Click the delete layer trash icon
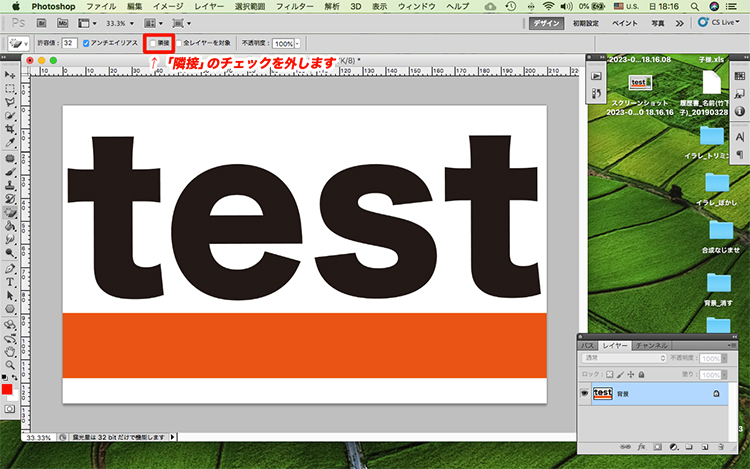The image size is (750, 469). click(x=719, y=447)
